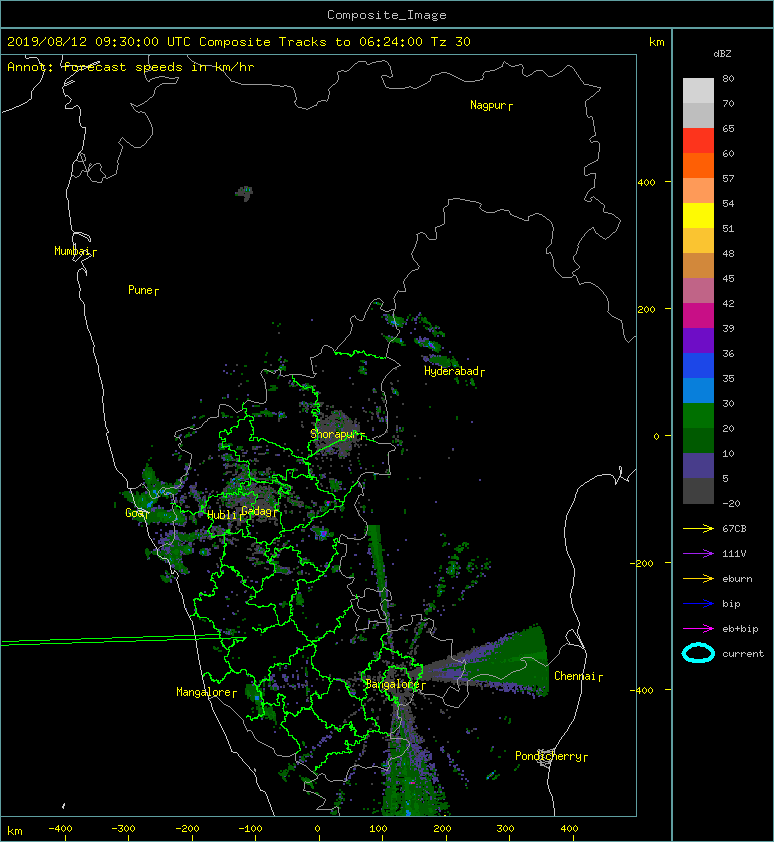Select the light blue 35-30 dBZ swatch

point(698,390)
